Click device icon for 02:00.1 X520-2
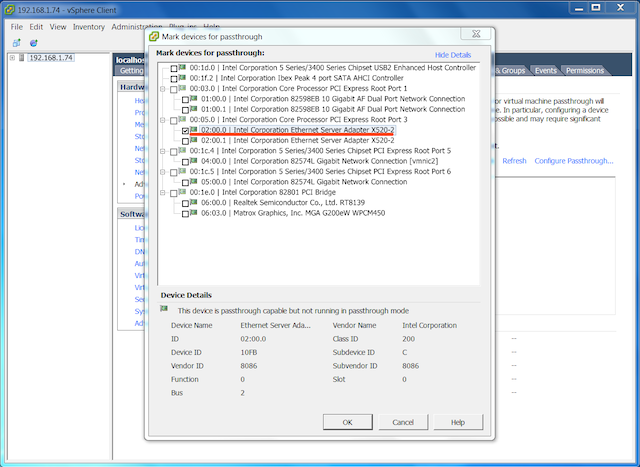 pyautogui.click(x=193, y=140)
